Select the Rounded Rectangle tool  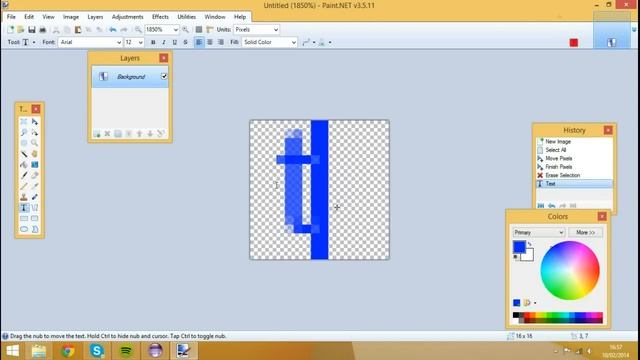[35, 218]
